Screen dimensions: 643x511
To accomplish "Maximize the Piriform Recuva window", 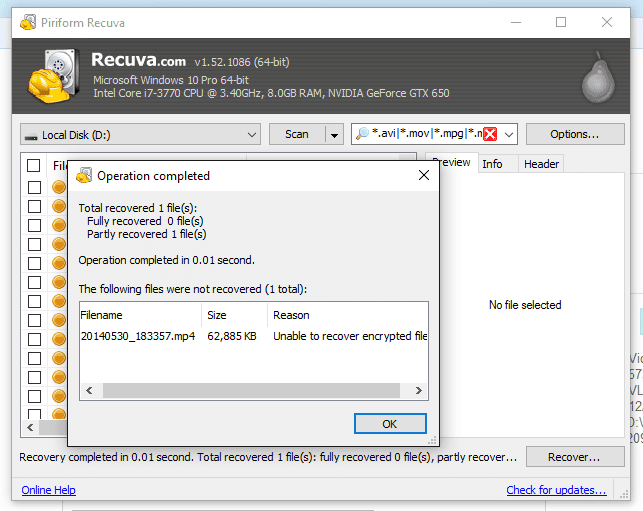I will (x=561, y=22).
